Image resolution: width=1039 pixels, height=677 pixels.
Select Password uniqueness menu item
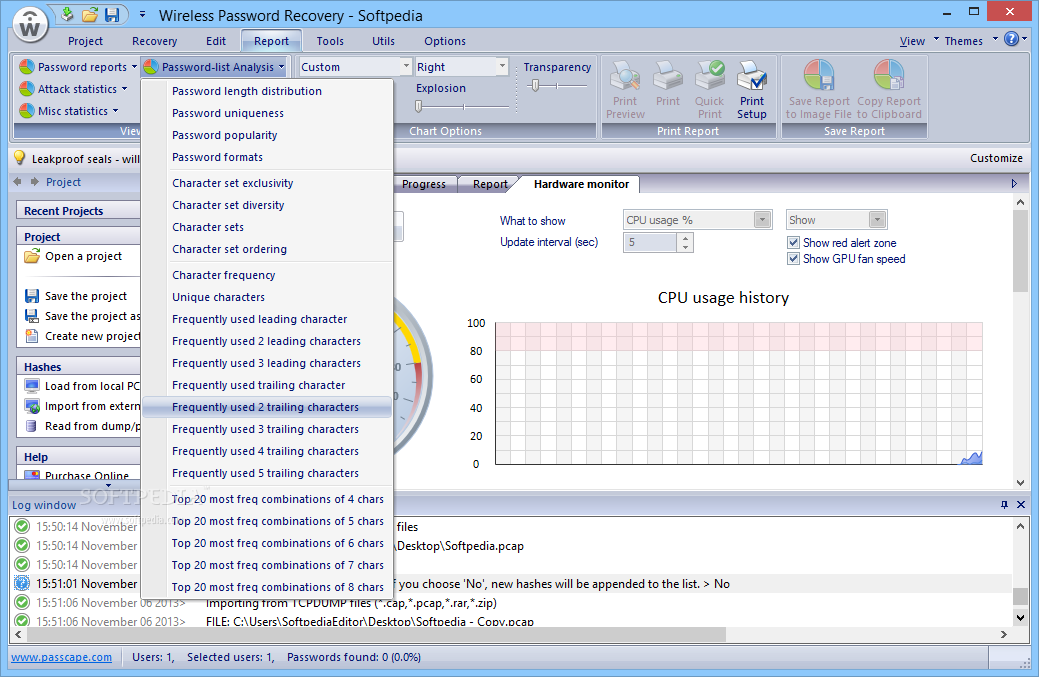(x=267, y=113)
